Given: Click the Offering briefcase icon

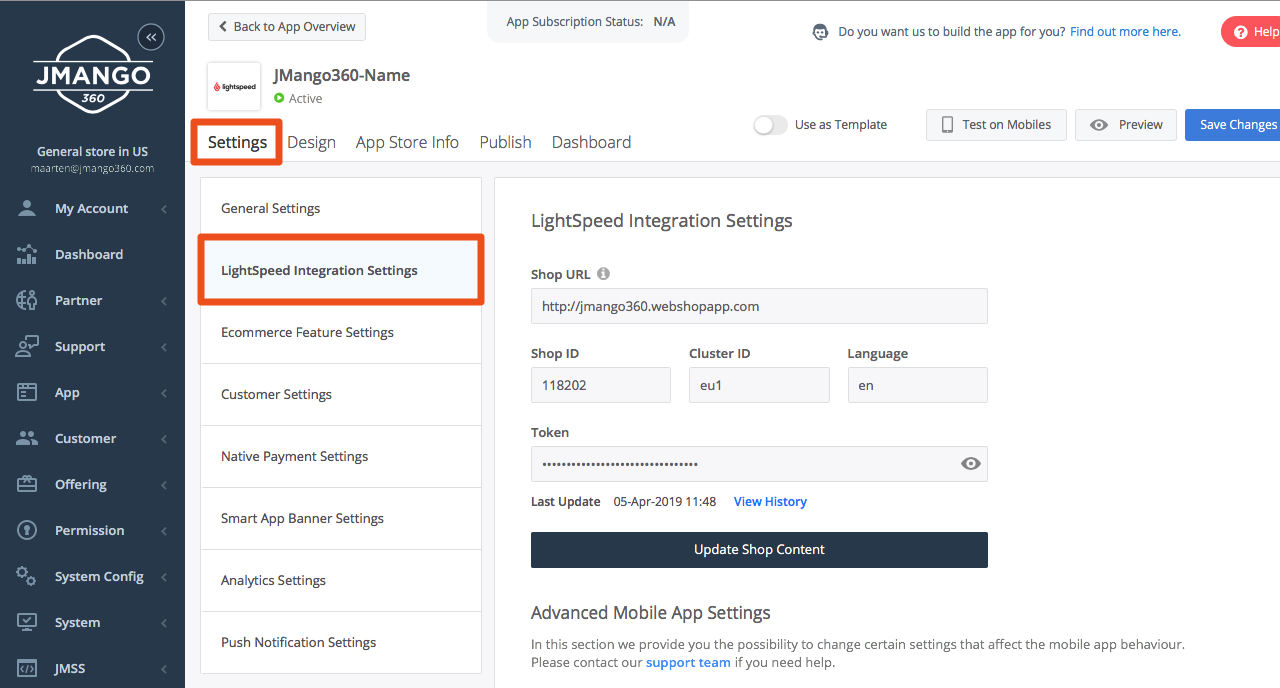Looking at the screenshot, I should (27, 484).
